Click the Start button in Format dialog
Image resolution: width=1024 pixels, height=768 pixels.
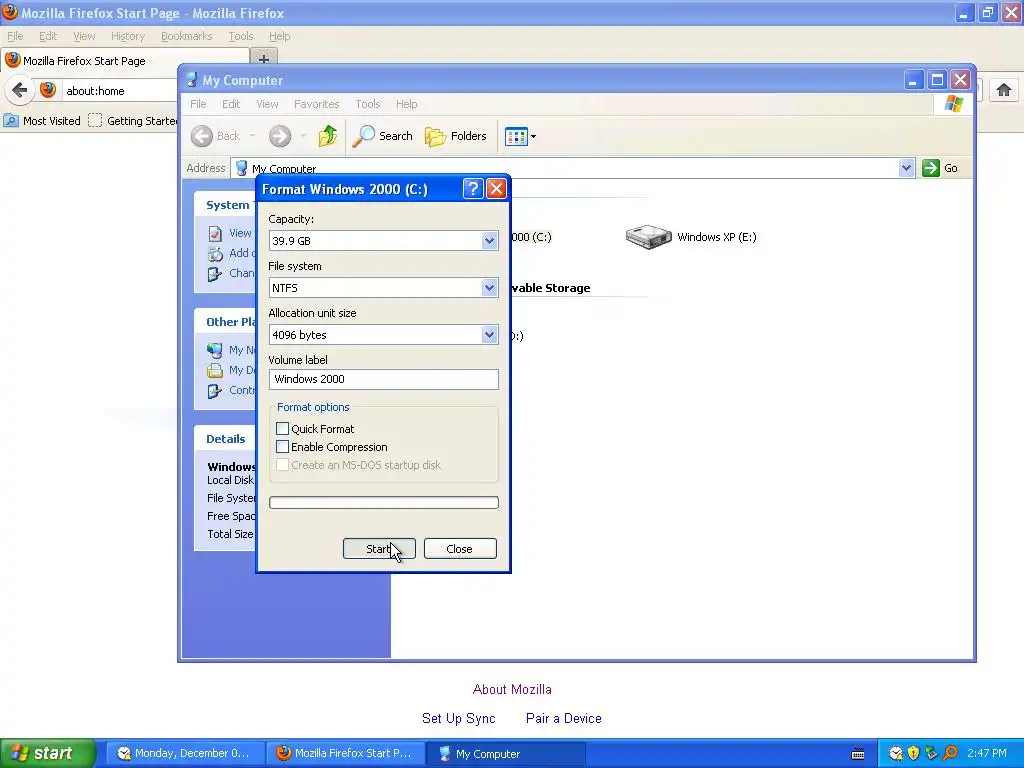point(379,549)
